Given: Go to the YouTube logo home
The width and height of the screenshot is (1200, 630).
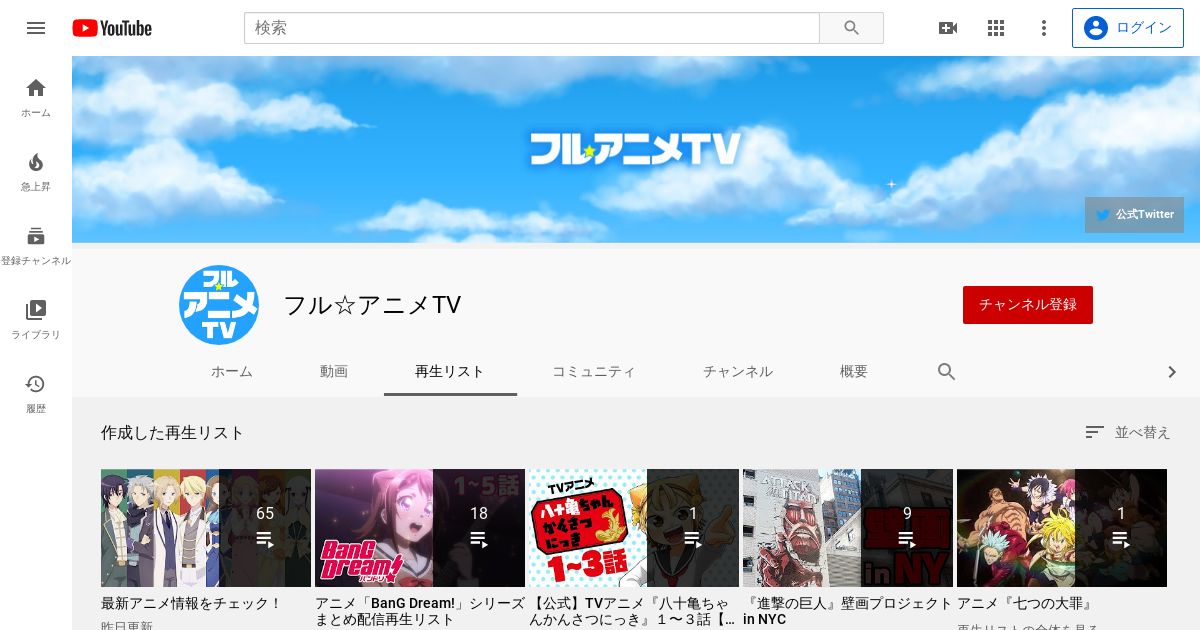Looking at the screenshot, I should coord(112,28).
